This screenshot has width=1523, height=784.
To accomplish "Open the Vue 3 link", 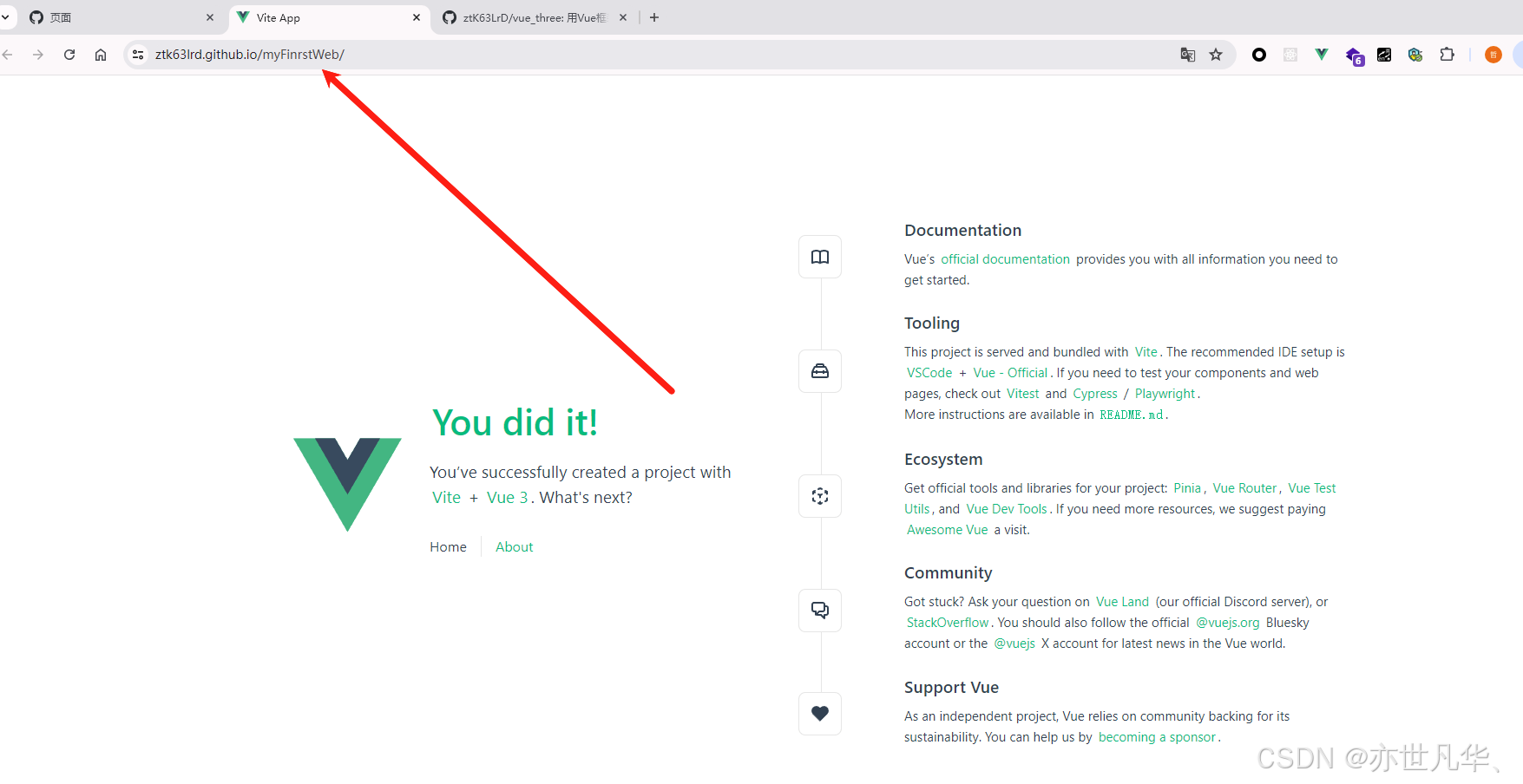I will [508, 498].
